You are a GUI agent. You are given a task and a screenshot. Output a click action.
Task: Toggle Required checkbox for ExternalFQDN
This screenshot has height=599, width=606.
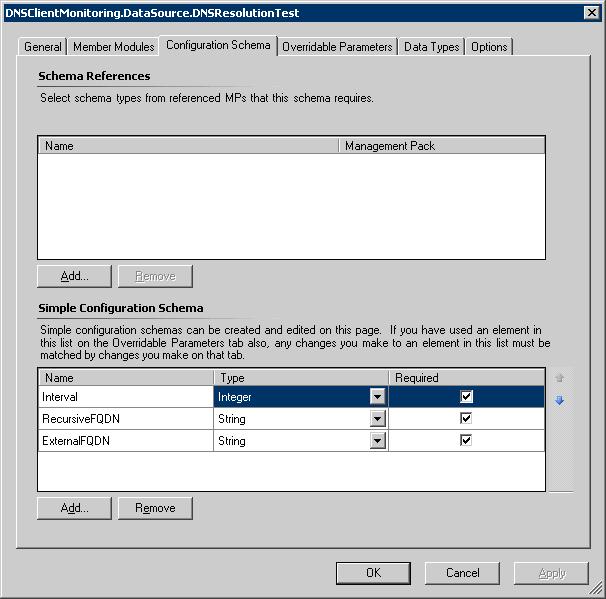click(466, 441)
